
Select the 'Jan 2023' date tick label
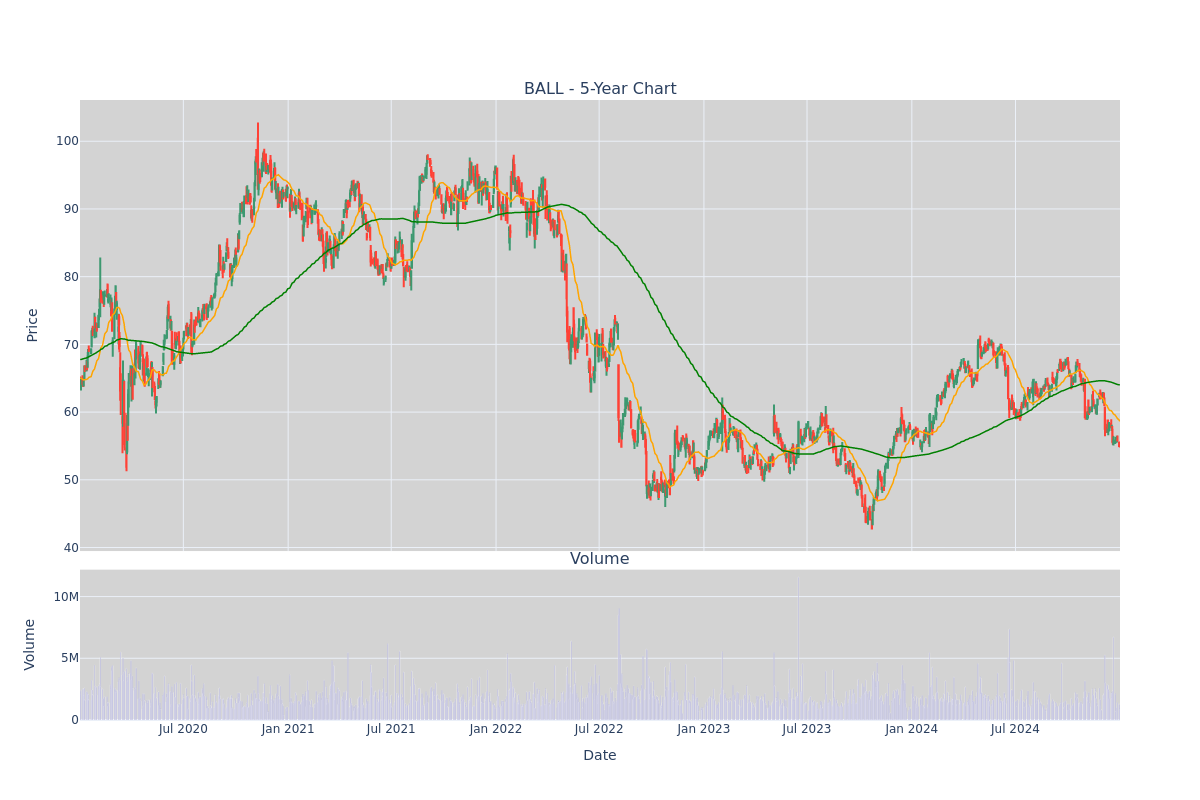coord(704,729)
